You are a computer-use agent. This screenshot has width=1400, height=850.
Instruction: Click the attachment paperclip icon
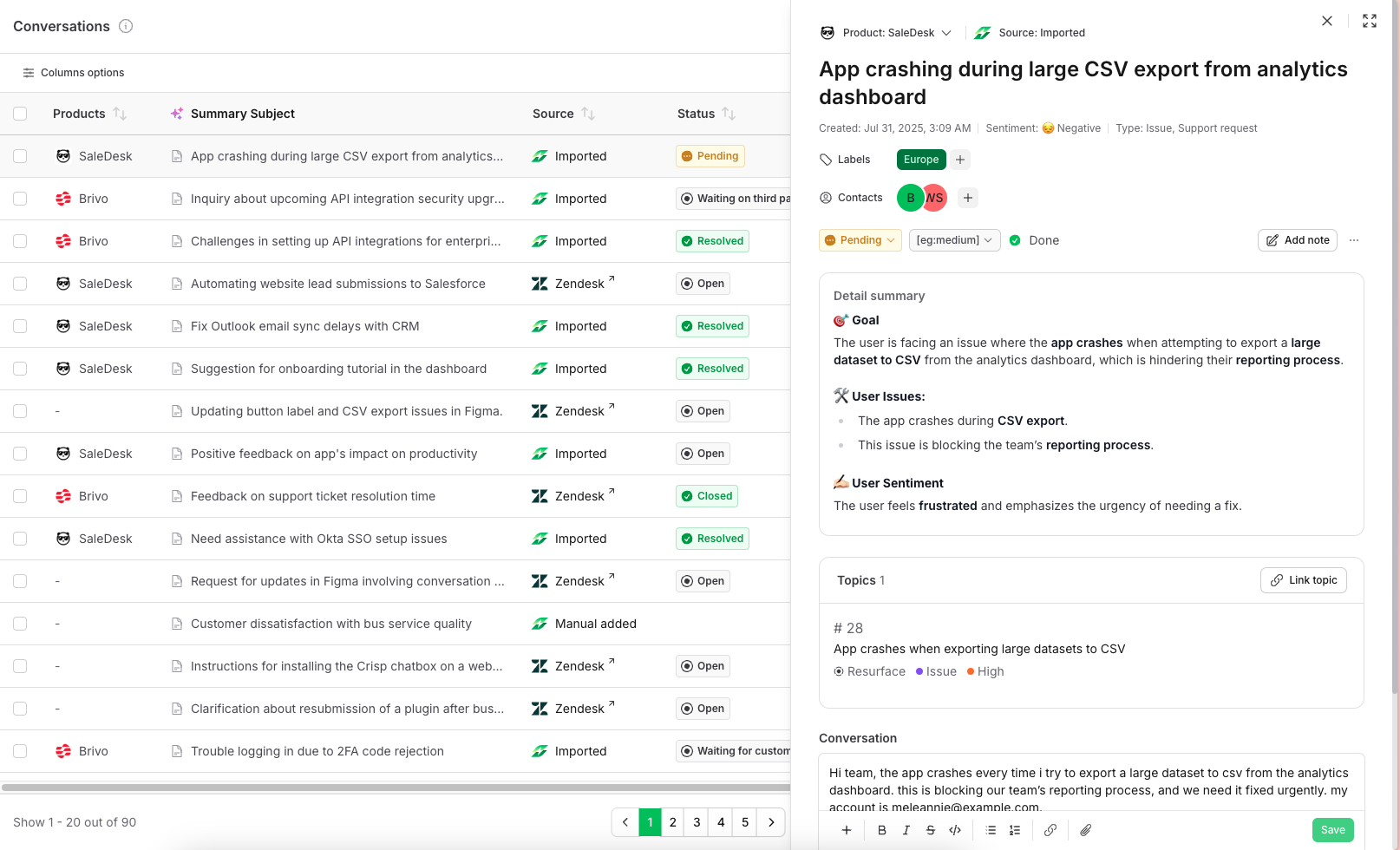point(1085,830)
